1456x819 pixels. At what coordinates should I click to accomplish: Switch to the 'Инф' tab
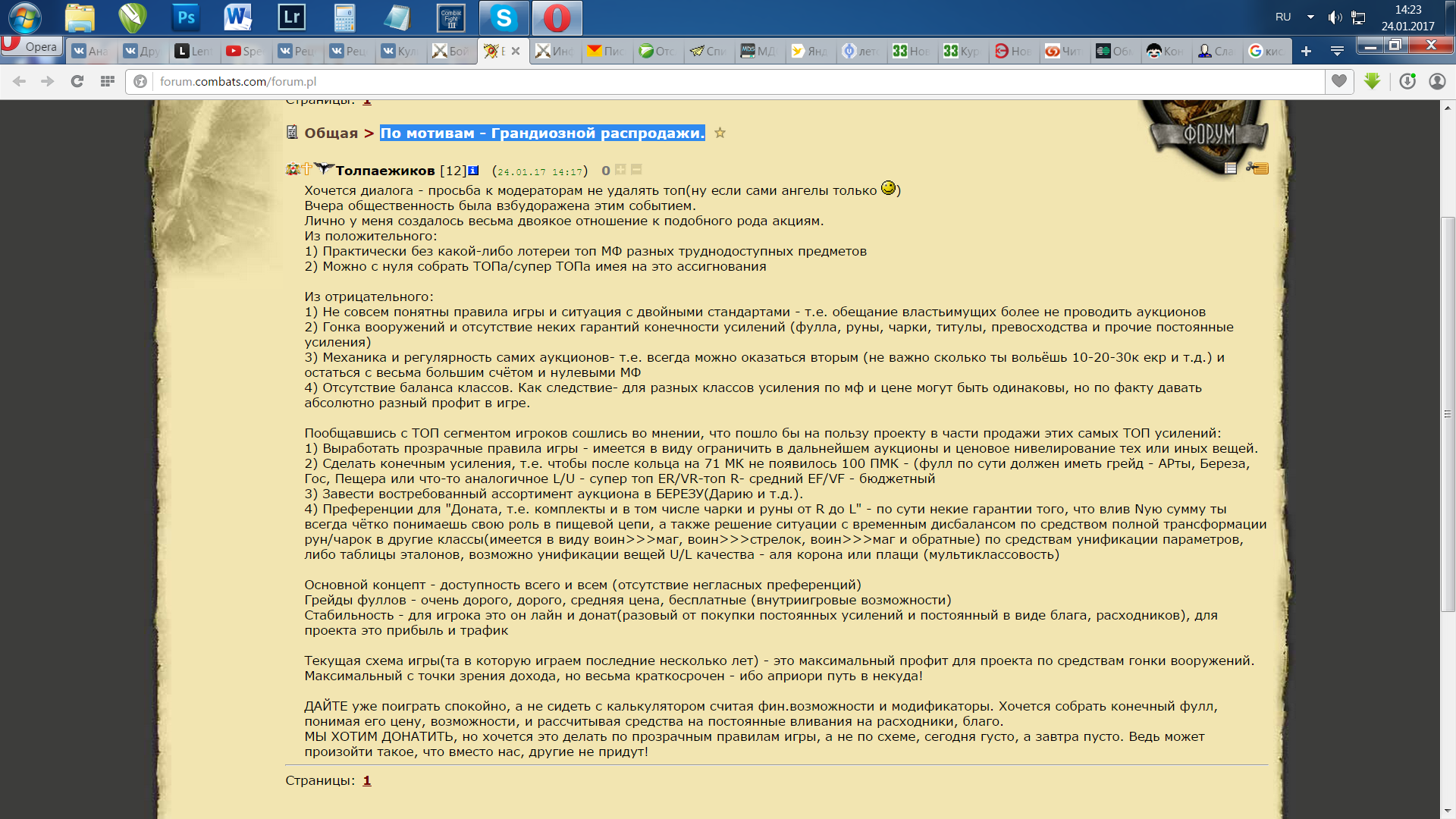554,51
